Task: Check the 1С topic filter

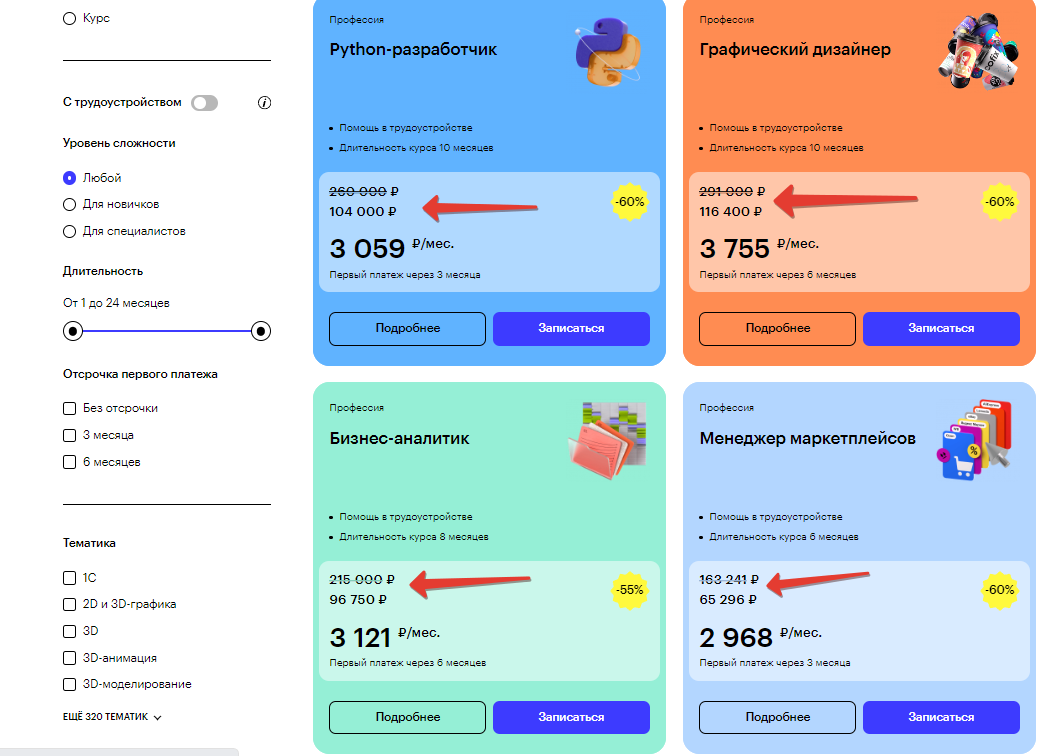Action: (x=68, y=577)
